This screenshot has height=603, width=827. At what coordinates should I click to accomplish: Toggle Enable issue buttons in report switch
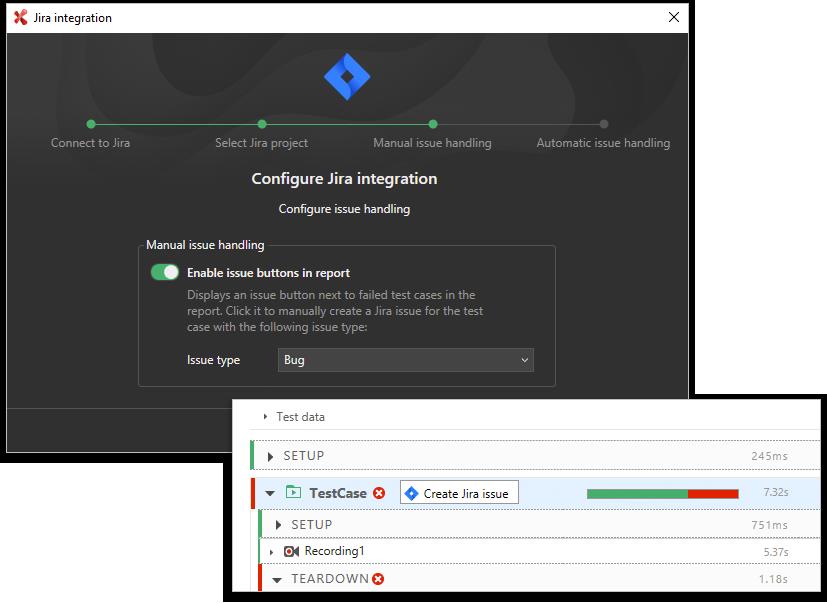(x=165, y=272)
